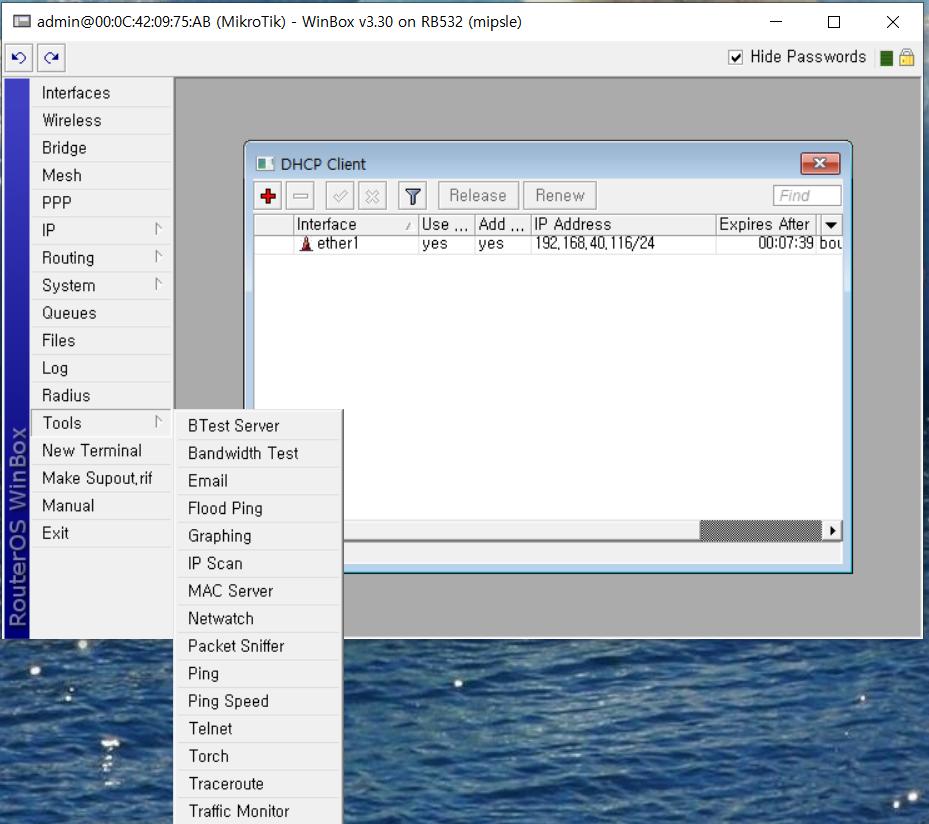Open Bandwidth Test tool
929x824 pixels.
pyautogui.click(x=259, y=453)
